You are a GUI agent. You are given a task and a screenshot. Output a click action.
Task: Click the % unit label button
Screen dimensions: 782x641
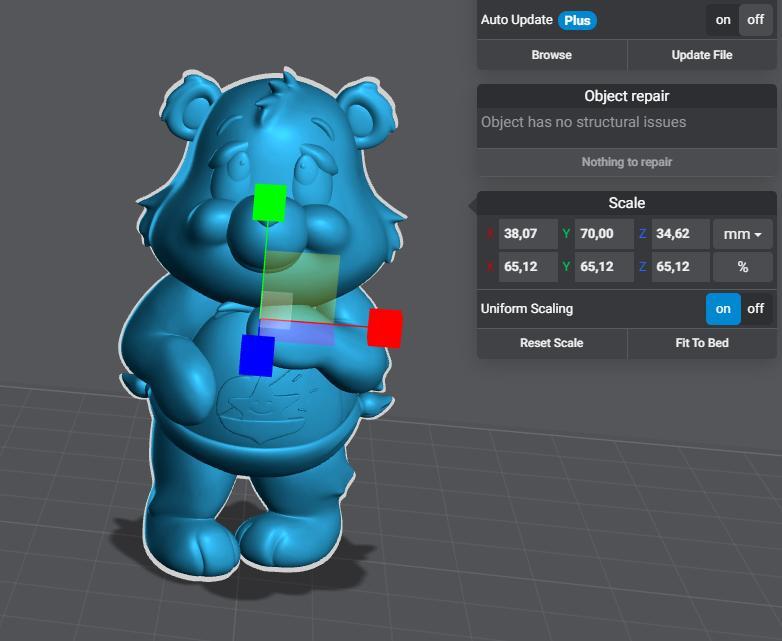[x=743, y=267]
